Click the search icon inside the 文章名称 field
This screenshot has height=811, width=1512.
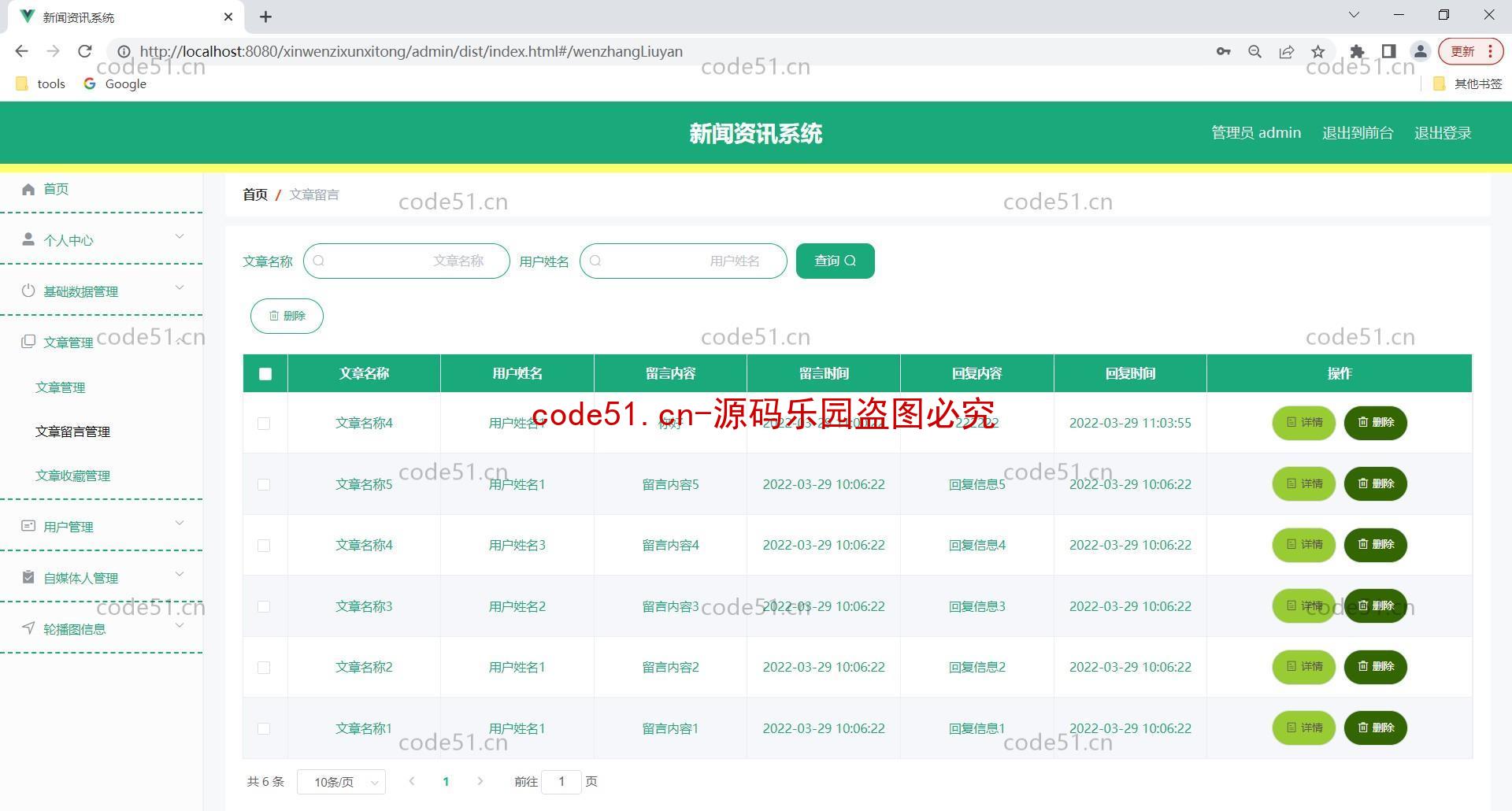click(319, 261)
